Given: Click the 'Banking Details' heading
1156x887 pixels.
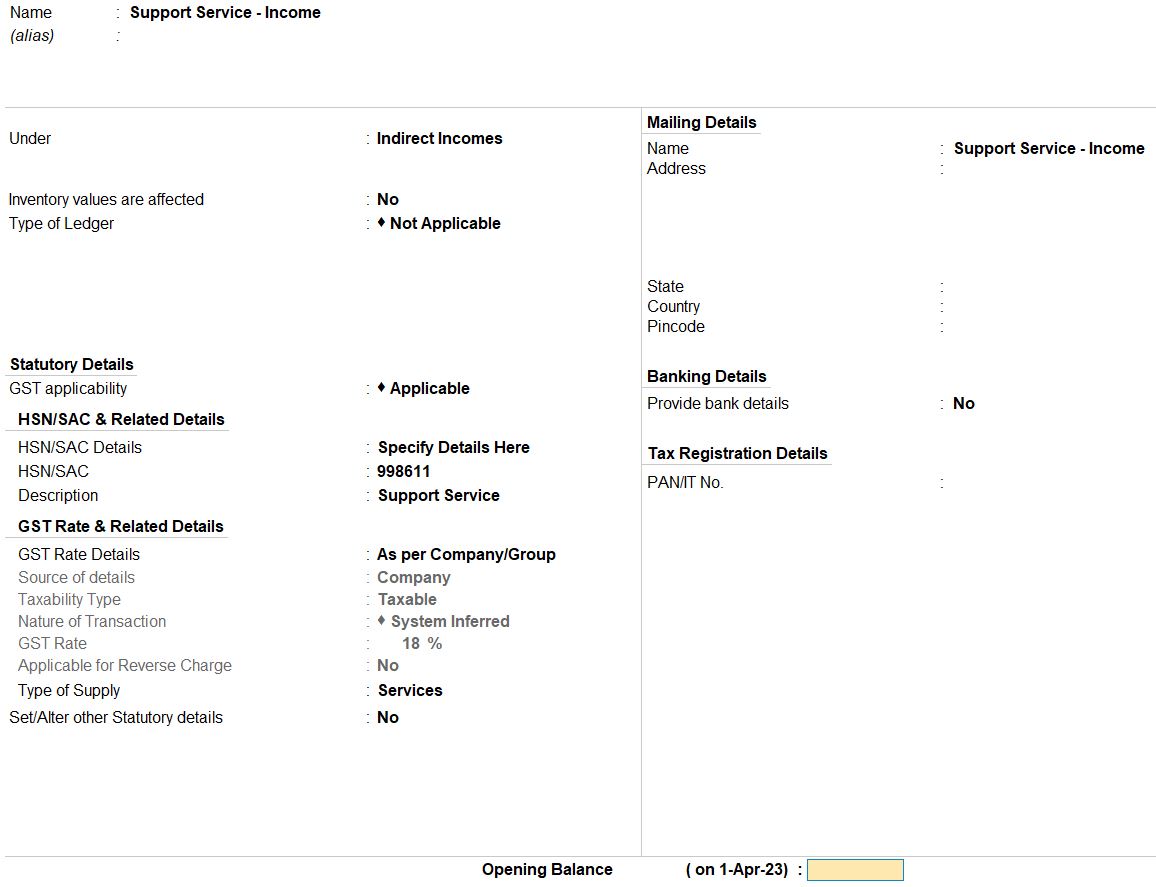Looking at the screenshot, I should tap(706, 377).
